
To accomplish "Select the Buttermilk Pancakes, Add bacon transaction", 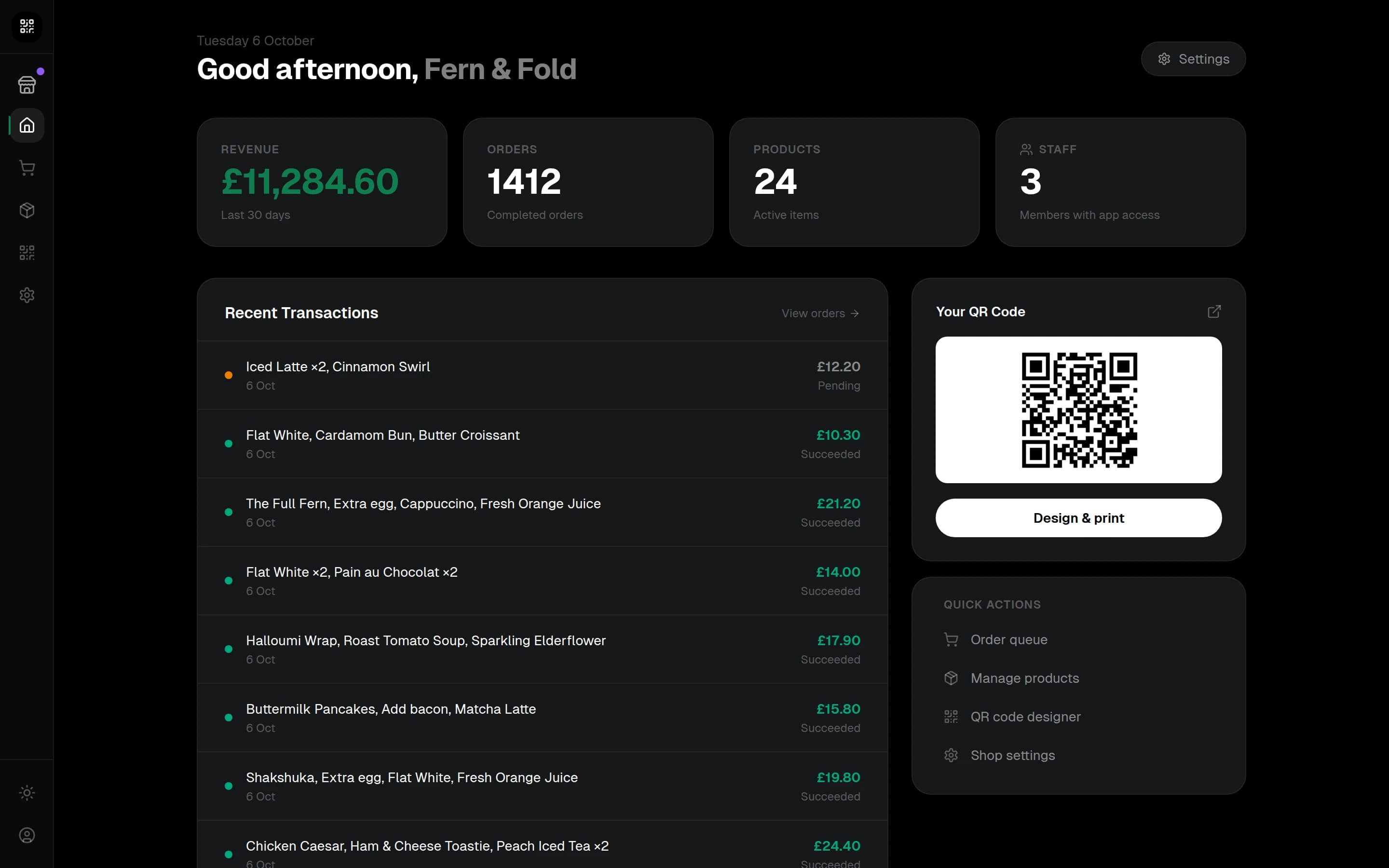I will (543, 718).
